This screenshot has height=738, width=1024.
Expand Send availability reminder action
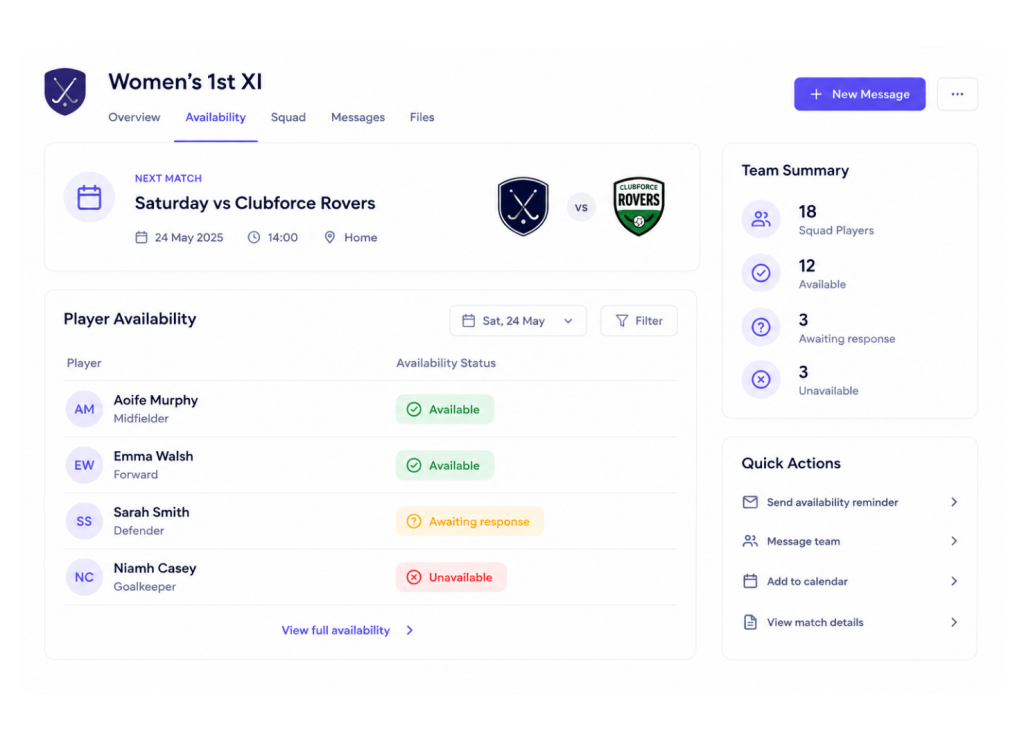850,502
